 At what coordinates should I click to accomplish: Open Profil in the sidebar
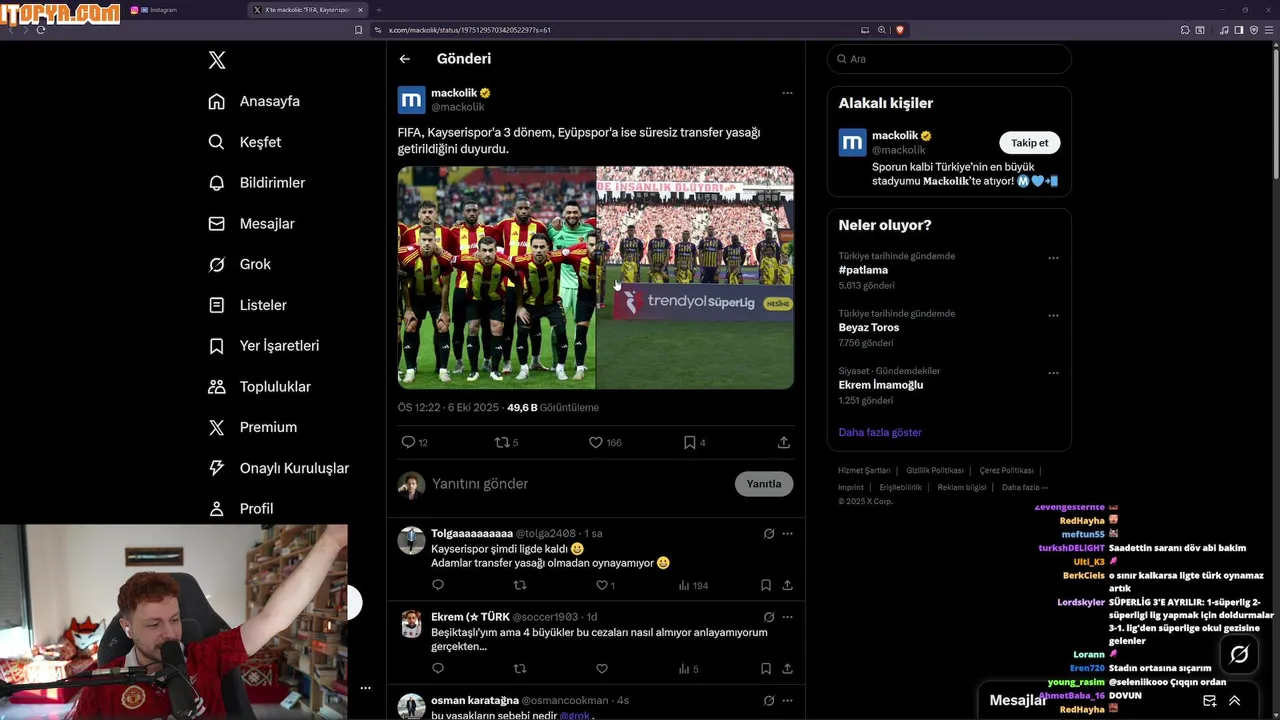tap(240, 509)
